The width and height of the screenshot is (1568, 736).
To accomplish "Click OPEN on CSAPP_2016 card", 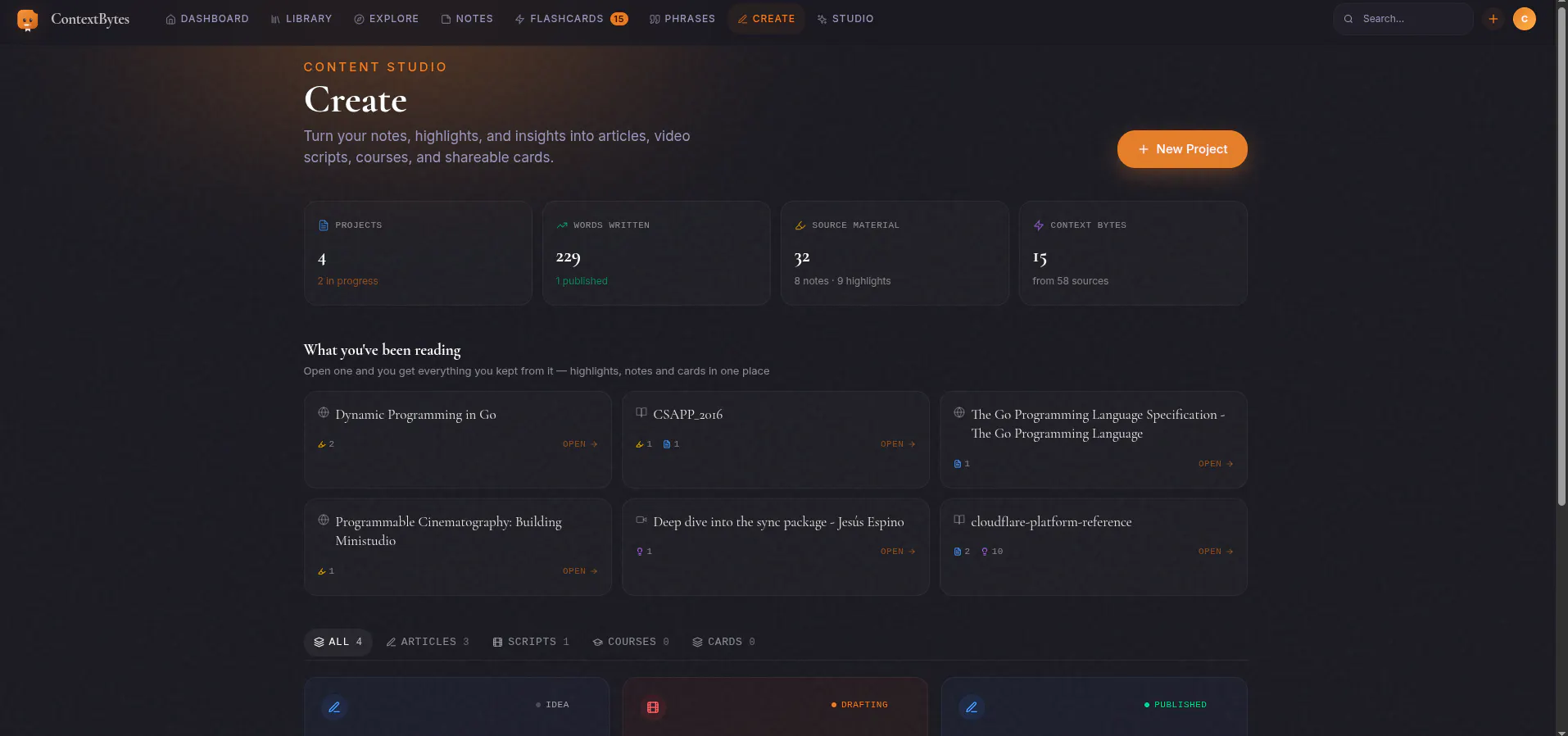I will point(898,444).
